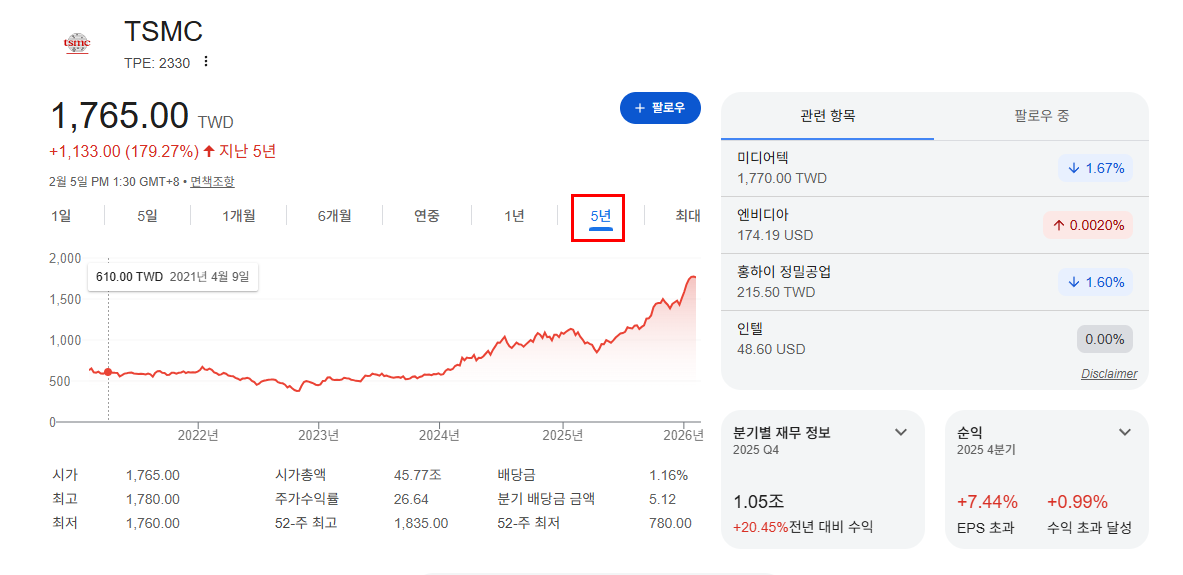Expand the 분기별 재무 정보 card chevron

[x=900, y=432]
